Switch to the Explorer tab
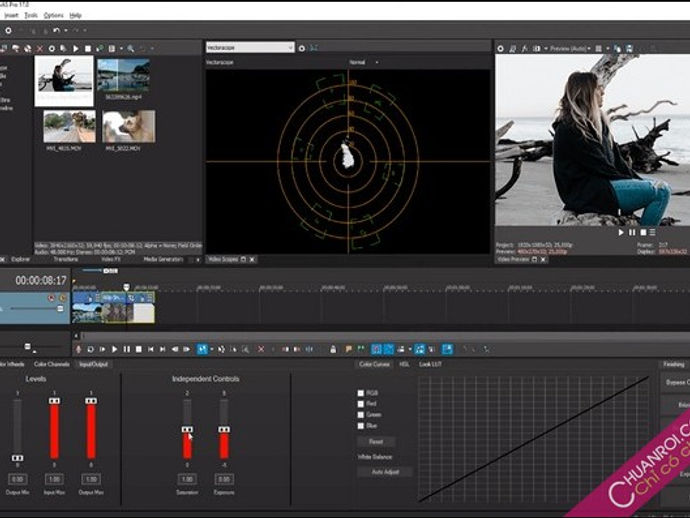 pyautogui.click(x=21, y=259)
